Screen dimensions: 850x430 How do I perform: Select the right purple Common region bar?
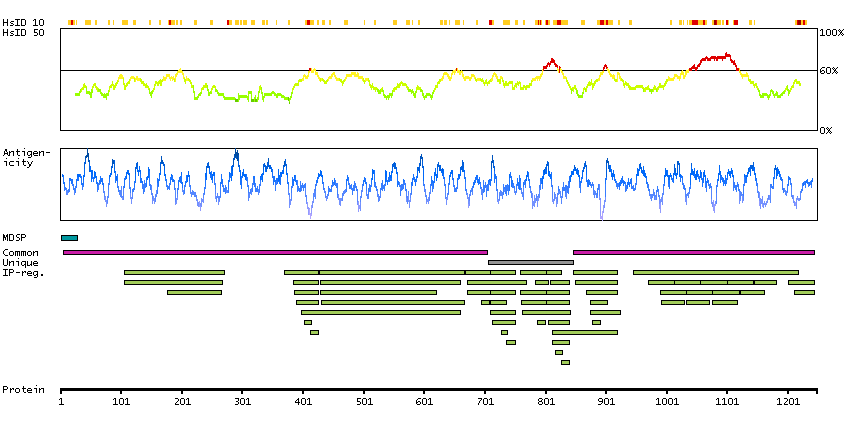point(693,252)
